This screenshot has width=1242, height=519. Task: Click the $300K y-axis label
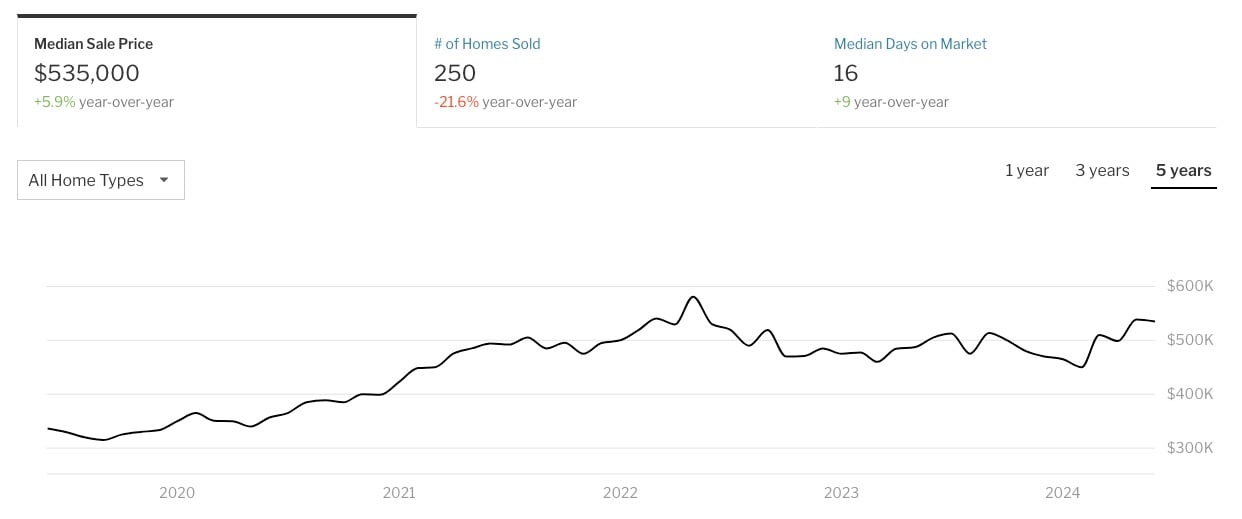[x=1190, y=448]
